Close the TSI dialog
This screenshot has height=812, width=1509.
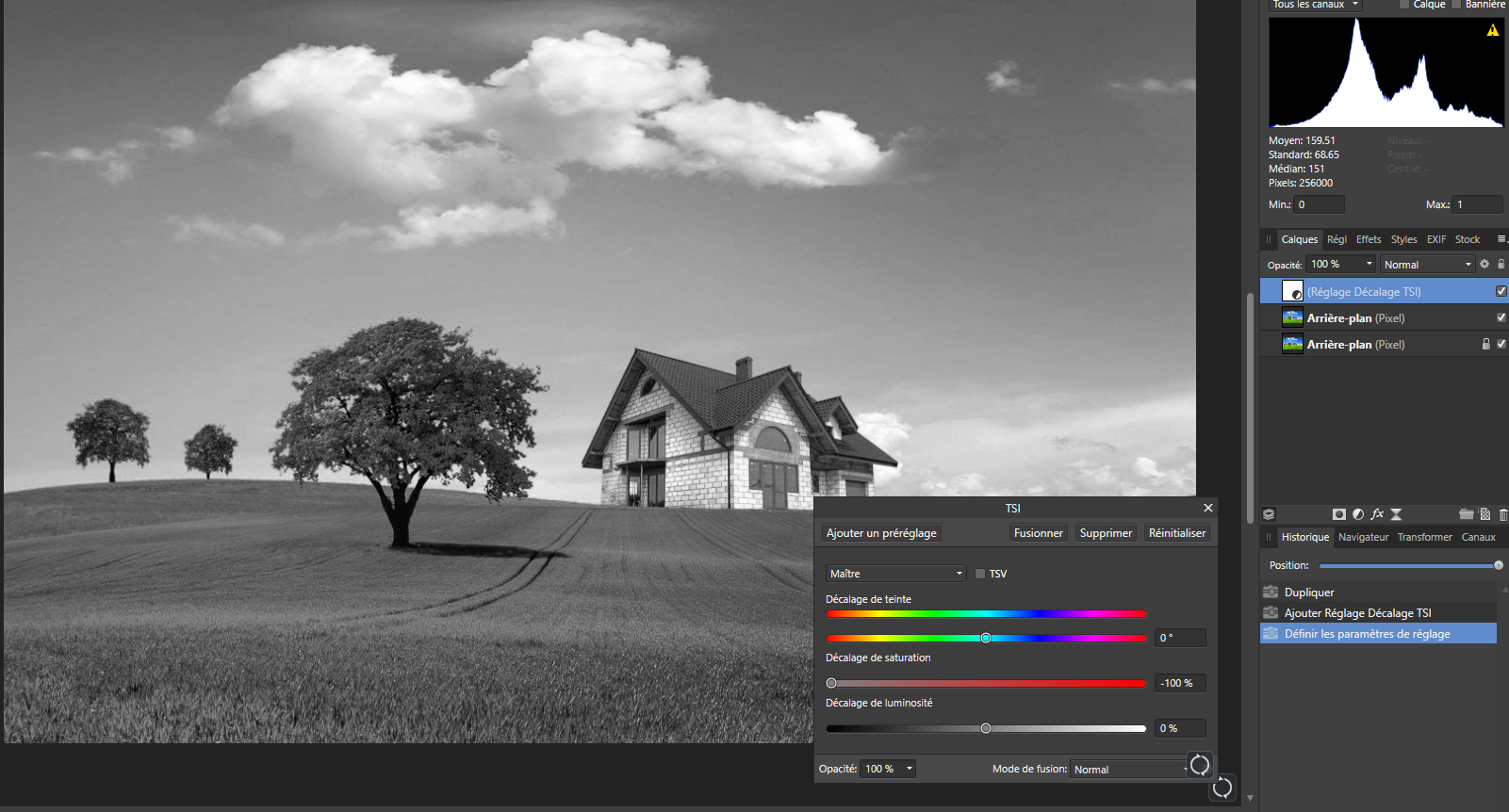coord(1207,508)
